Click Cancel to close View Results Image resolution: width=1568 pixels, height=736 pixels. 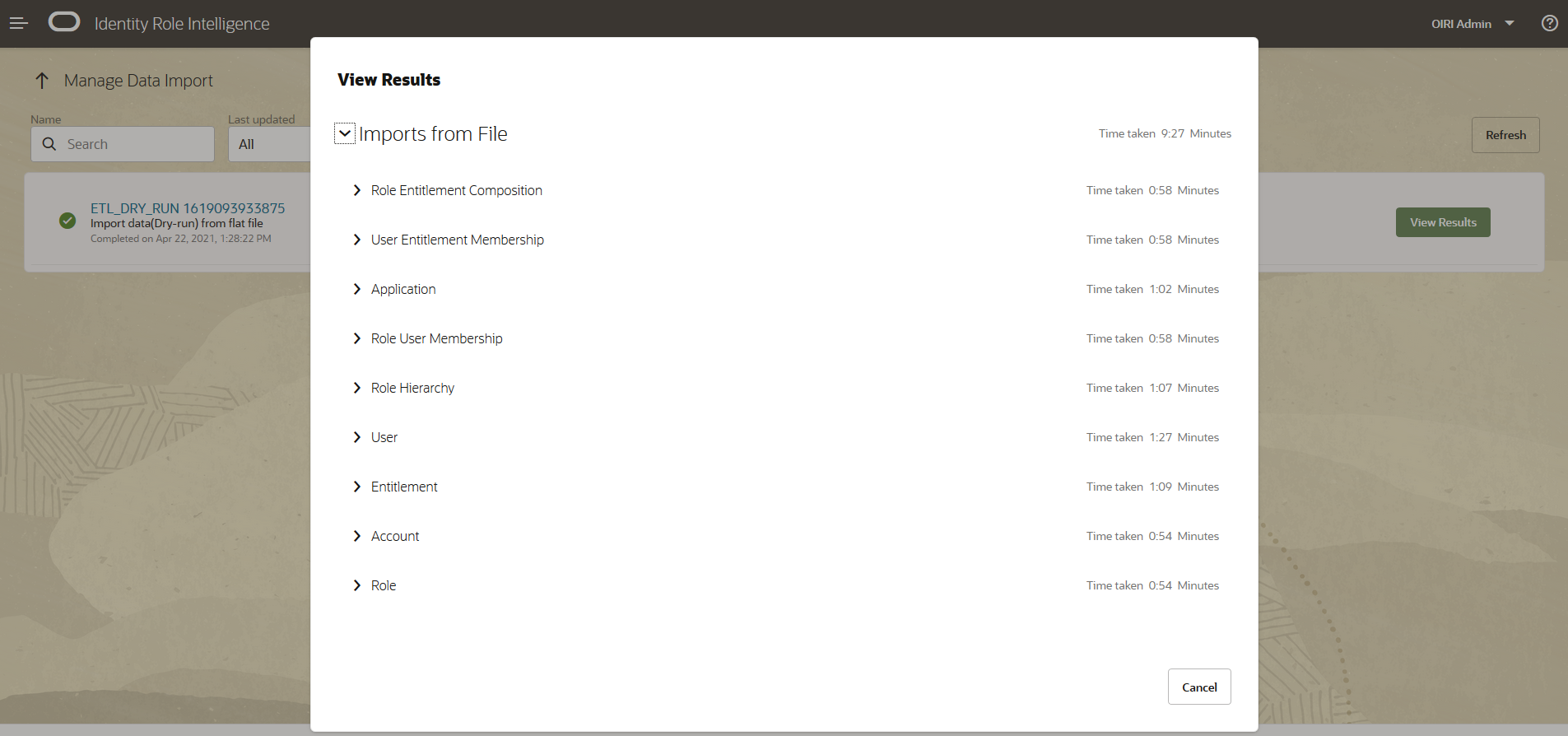pos(1199,687)
